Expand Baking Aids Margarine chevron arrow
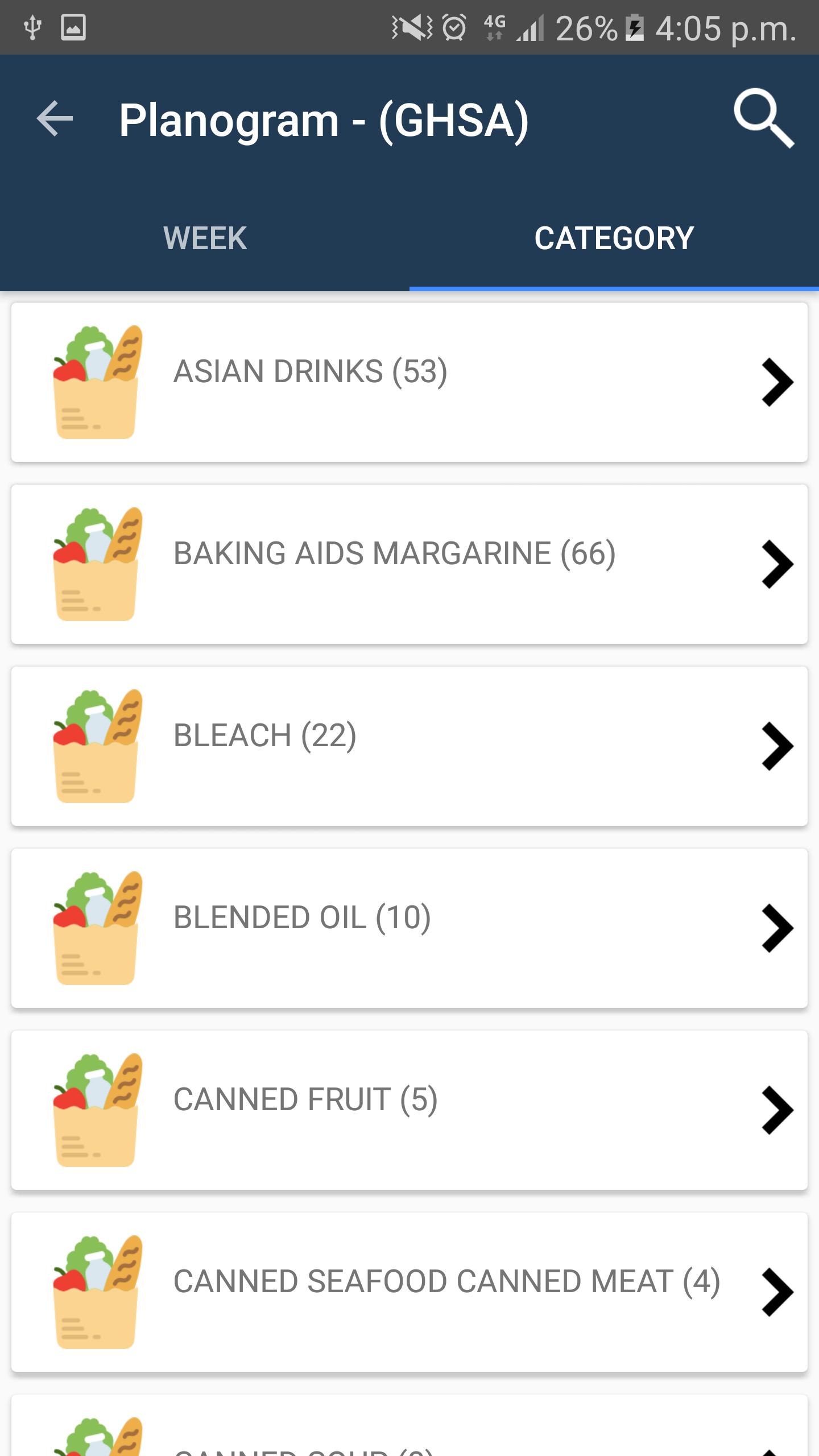Screen dimensions: 819x1456 pyautogui.click(x=777, y=564)
